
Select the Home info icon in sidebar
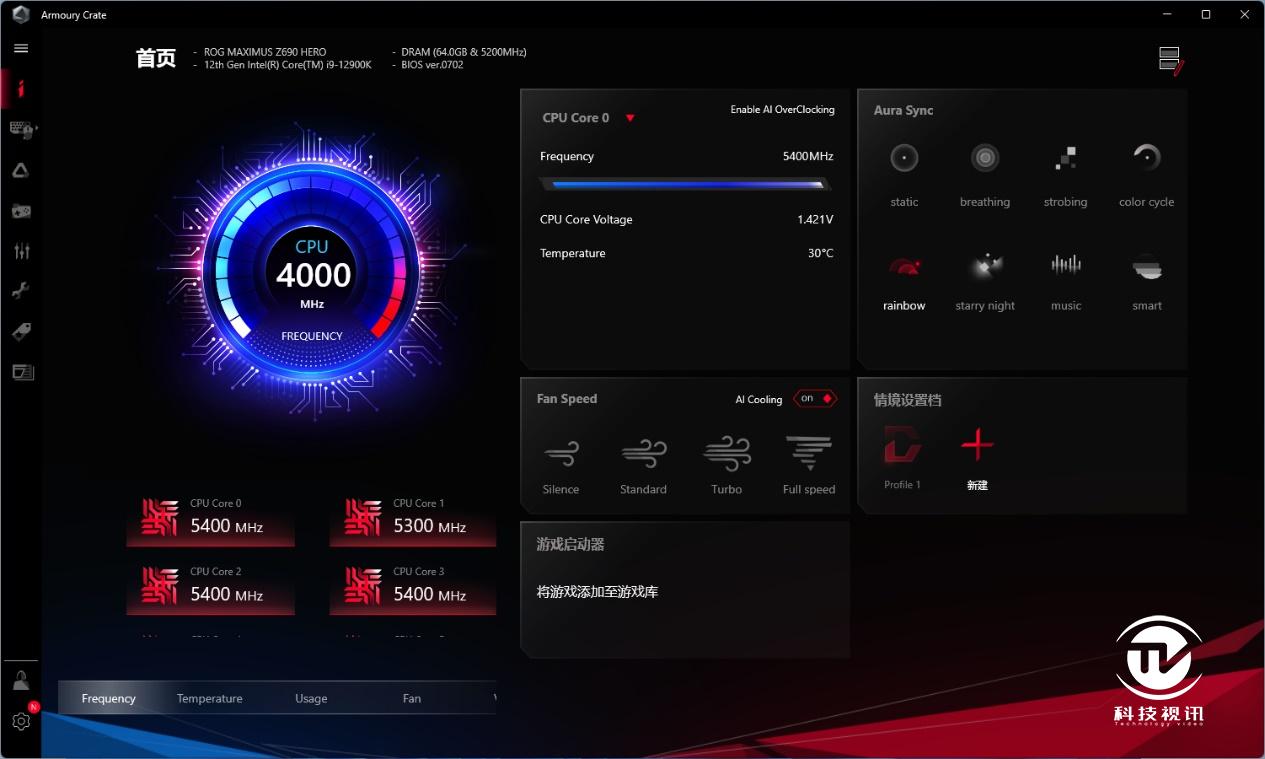point(21,89)
